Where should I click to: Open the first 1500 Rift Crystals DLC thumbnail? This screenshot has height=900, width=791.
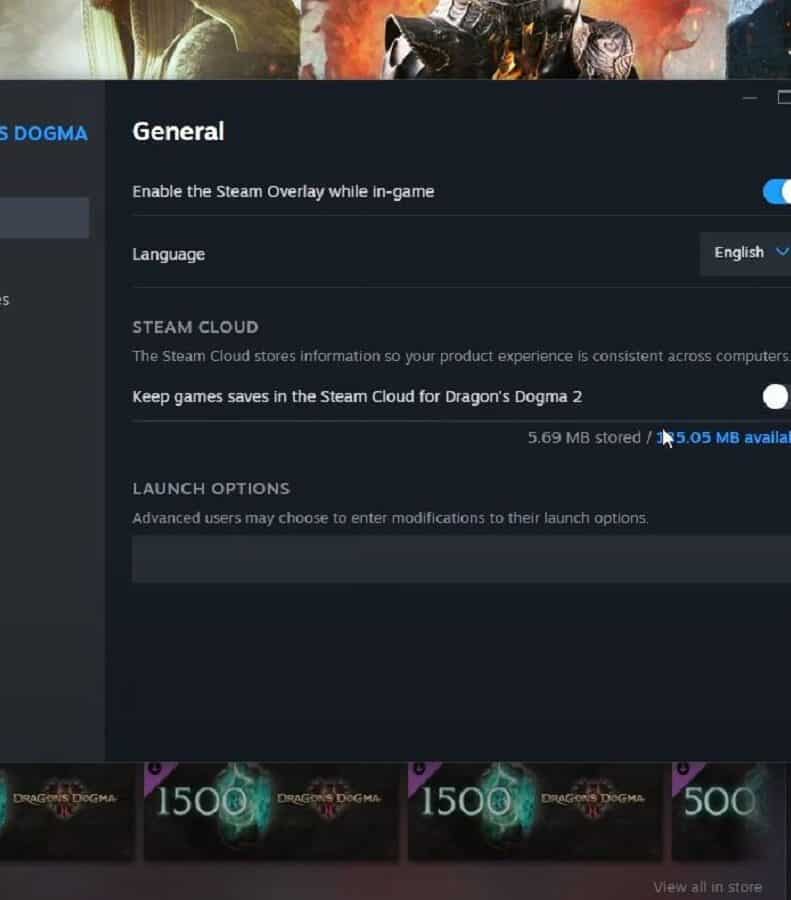click(x=271, y=812)
